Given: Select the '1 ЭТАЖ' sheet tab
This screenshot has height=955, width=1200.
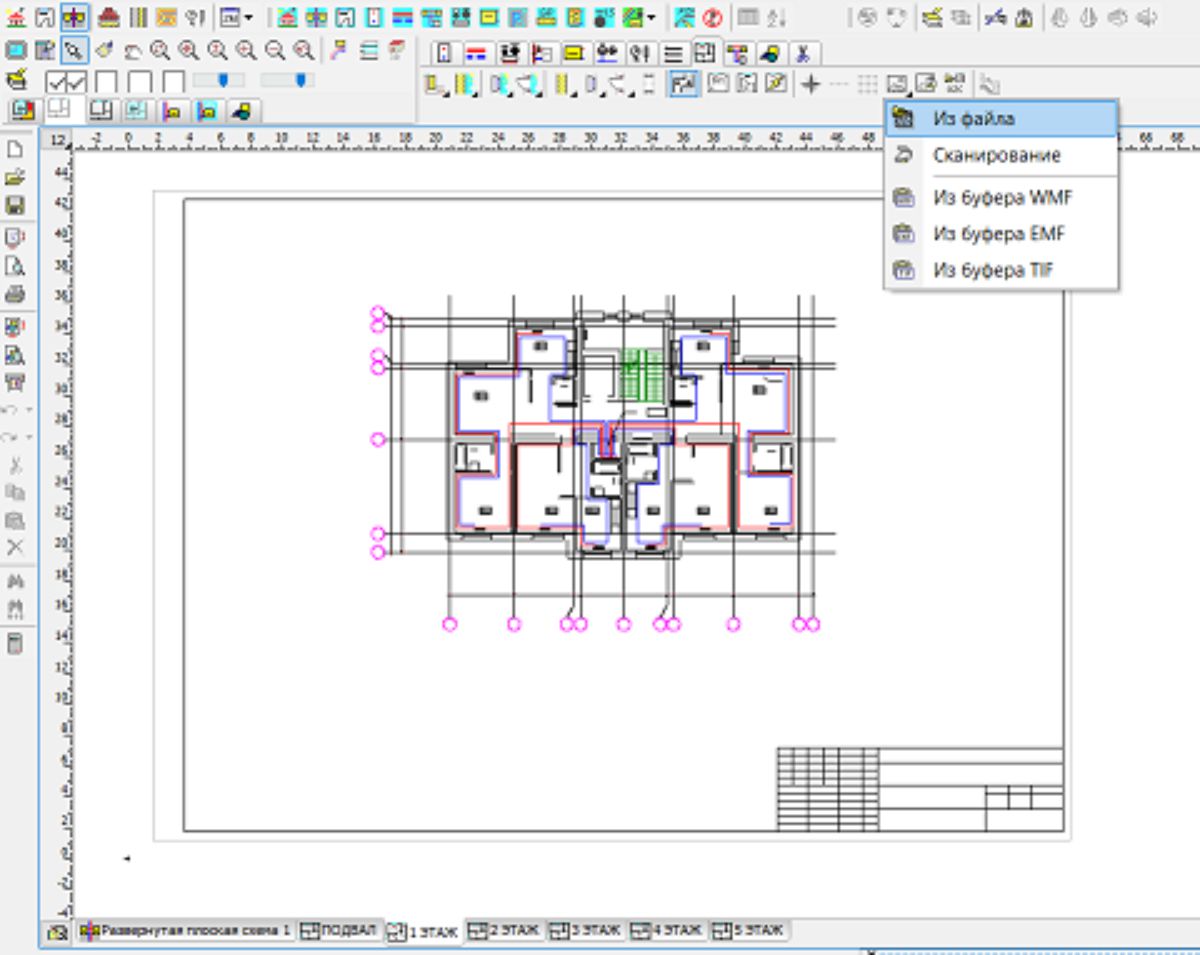Looking at the screenshot, I should click(x=424, y=932).
